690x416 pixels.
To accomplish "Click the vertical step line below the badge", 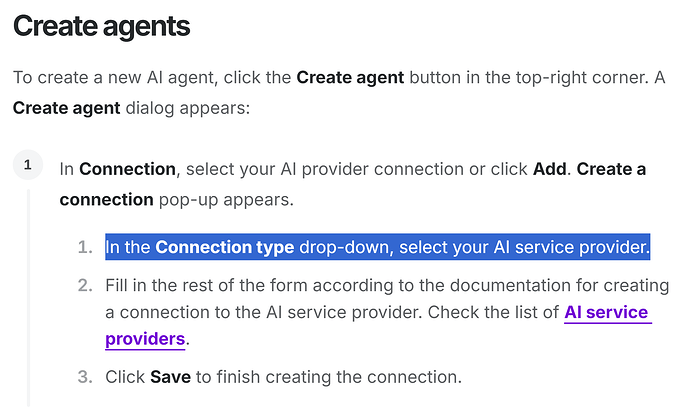I will 29,300.
